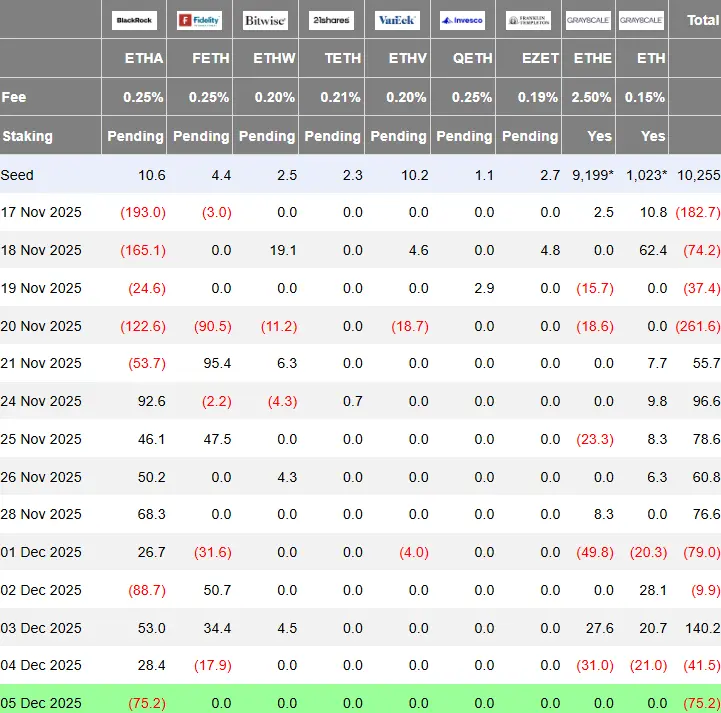Select the ETHA column header
The image size is (721, 713).
[x=143, y=58]
